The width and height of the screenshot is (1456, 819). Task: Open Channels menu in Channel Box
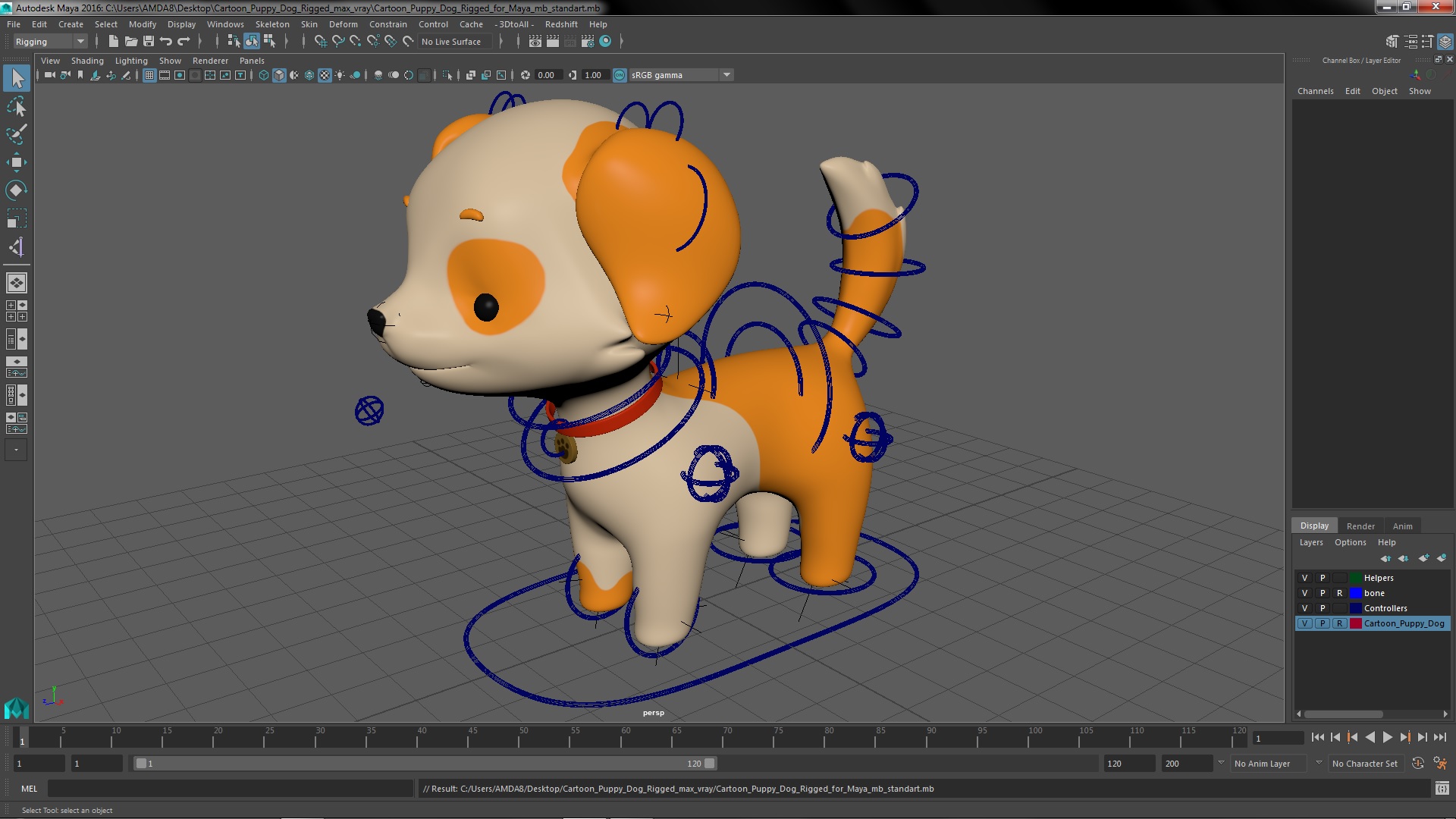tap(1315, 91)
